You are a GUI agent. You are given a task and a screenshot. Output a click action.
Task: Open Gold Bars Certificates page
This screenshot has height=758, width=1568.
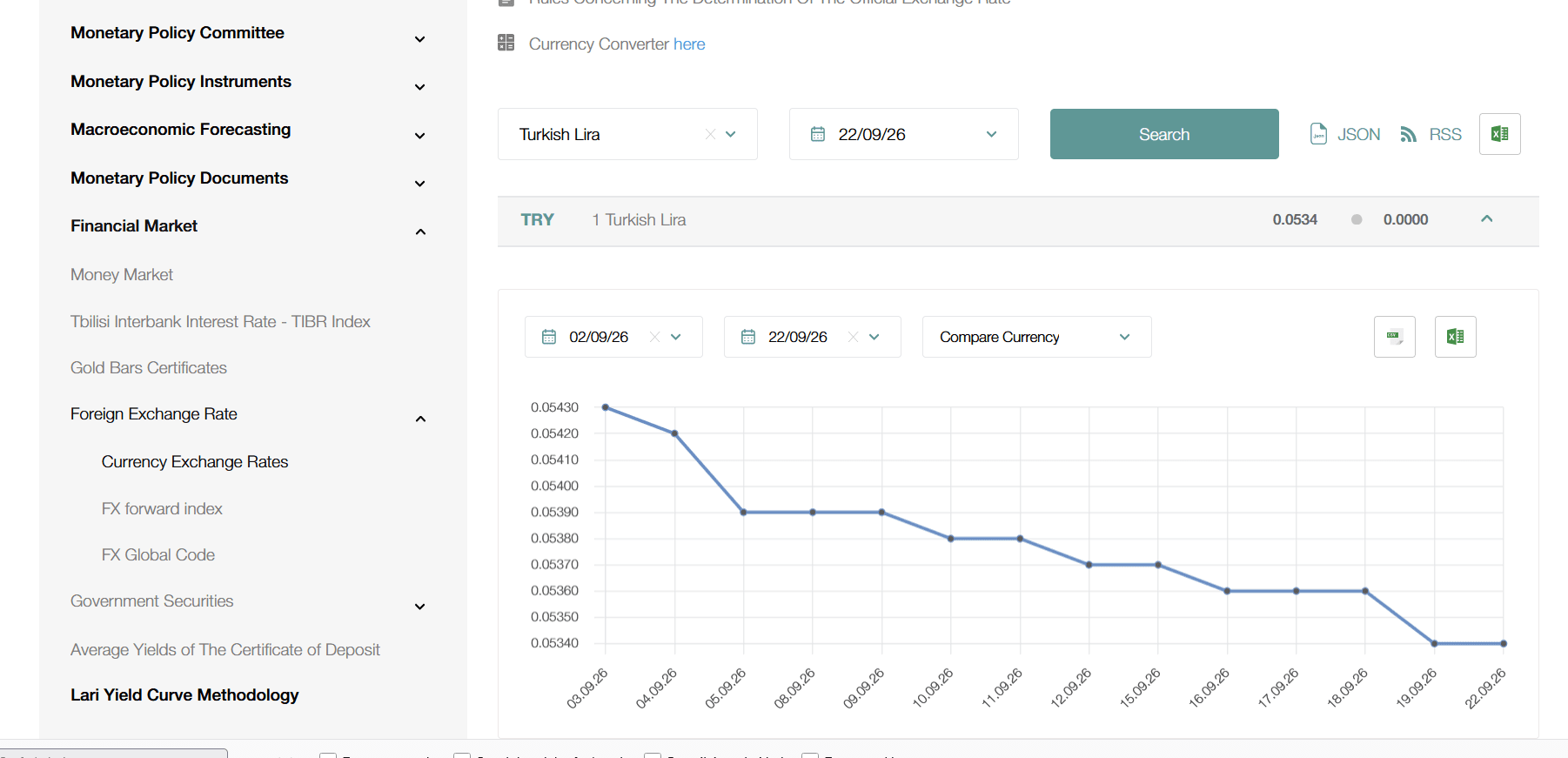pyautogui.click(x=149, y=367)
